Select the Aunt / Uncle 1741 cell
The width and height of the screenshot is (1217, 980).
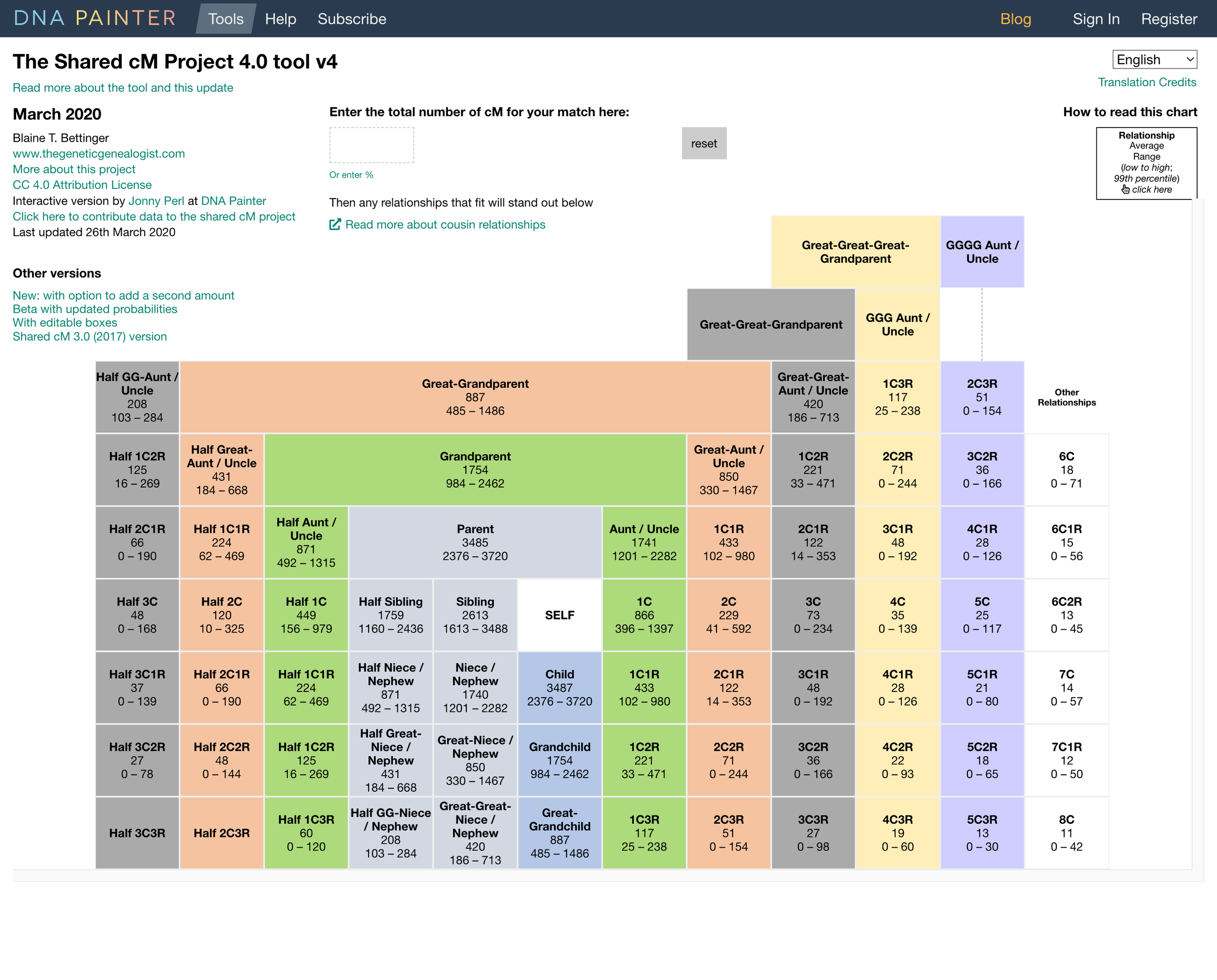tap(645, 543)
